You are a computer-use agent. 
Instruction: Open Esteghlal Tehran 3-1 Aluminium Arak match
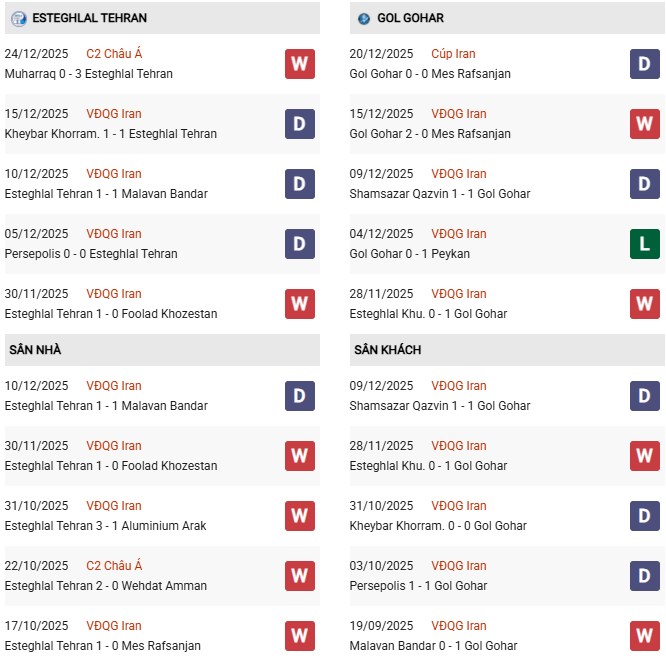coord(106,526)
